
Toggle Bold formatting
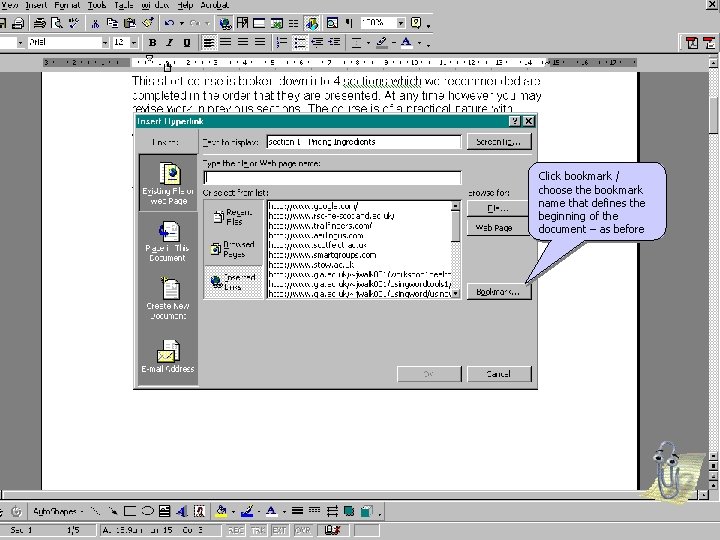tap(152, 42)
